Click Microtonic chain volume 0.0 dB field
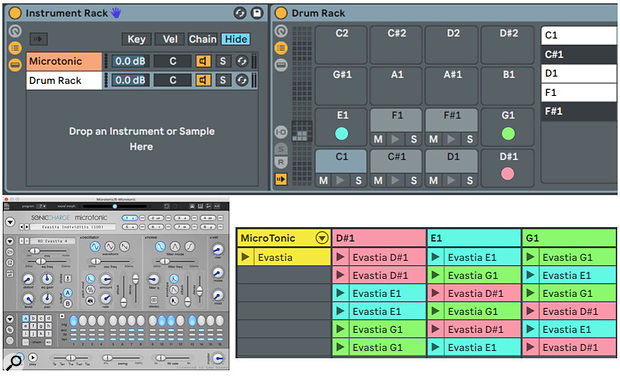 (x=130, y=61)
